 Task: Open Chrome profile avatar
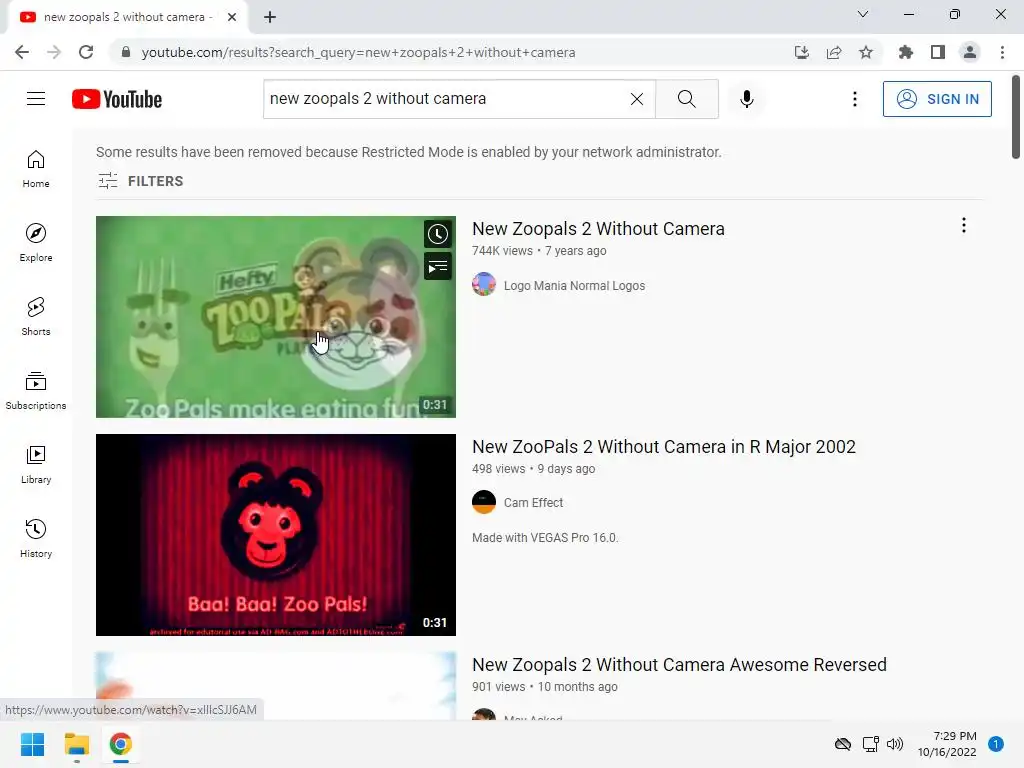[x=970, y=52]
